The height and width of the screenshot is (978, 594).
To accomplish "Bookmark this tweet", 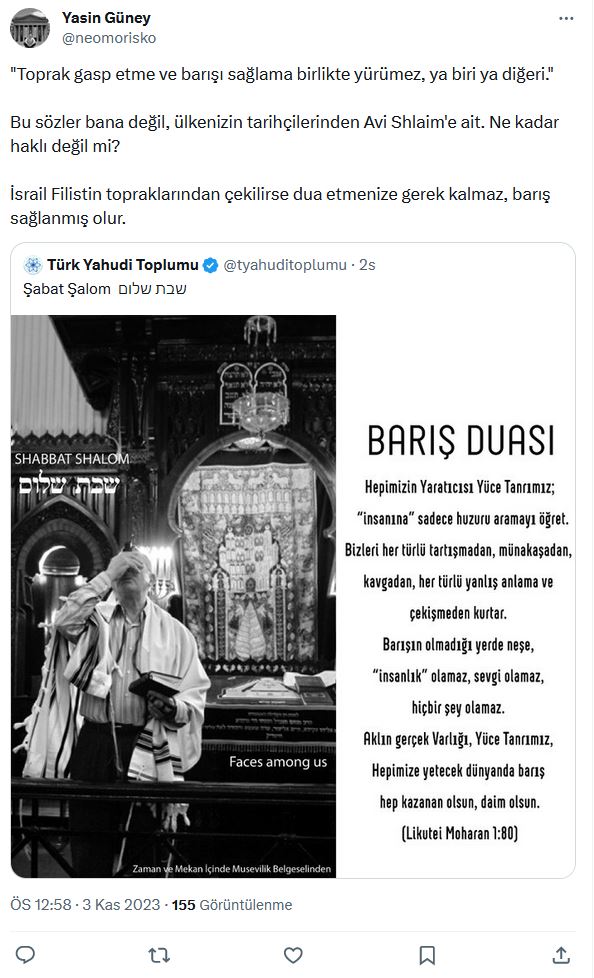I will [x=427, y=954].
